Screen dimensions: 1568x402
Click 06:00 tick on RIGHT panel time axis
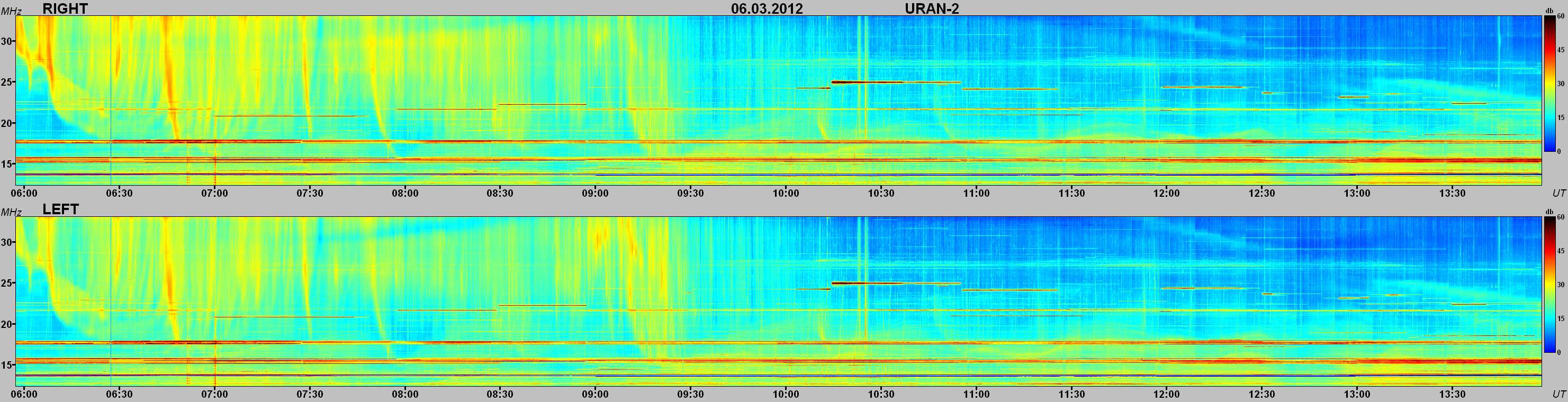click(24, 193)
